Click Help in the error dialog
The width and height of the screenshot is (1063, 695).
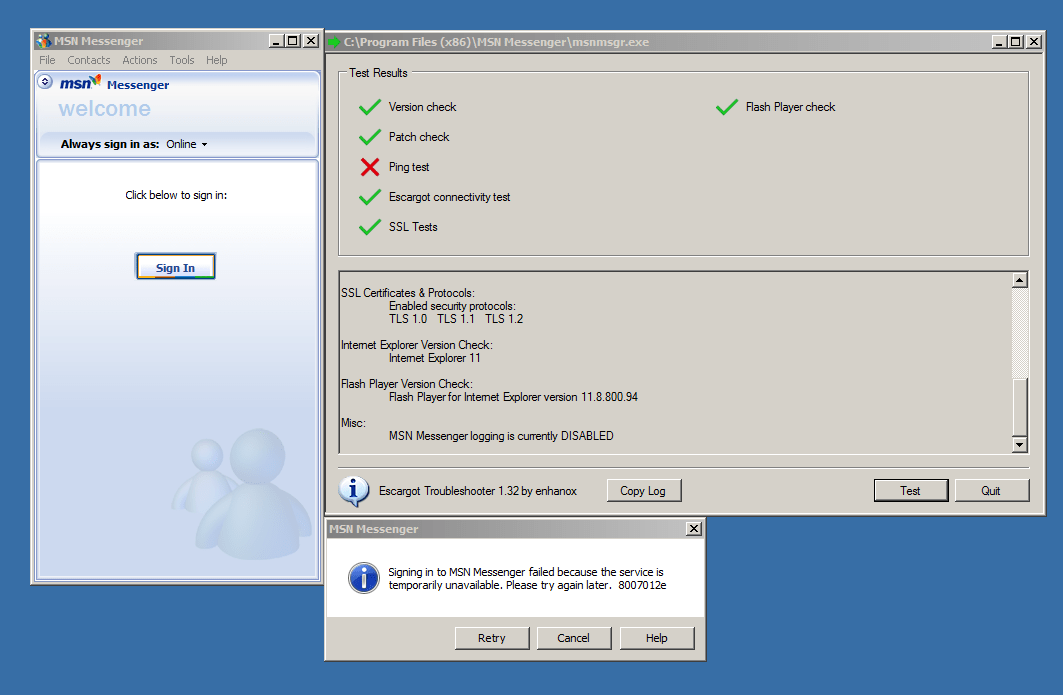pos(656,638)
